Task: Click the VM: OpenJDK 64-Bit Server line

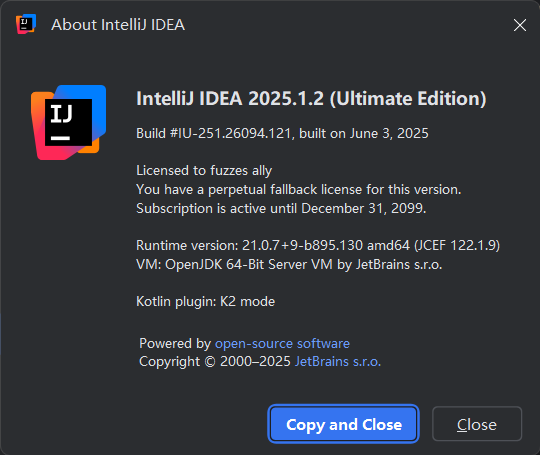Action: point(289,265)
